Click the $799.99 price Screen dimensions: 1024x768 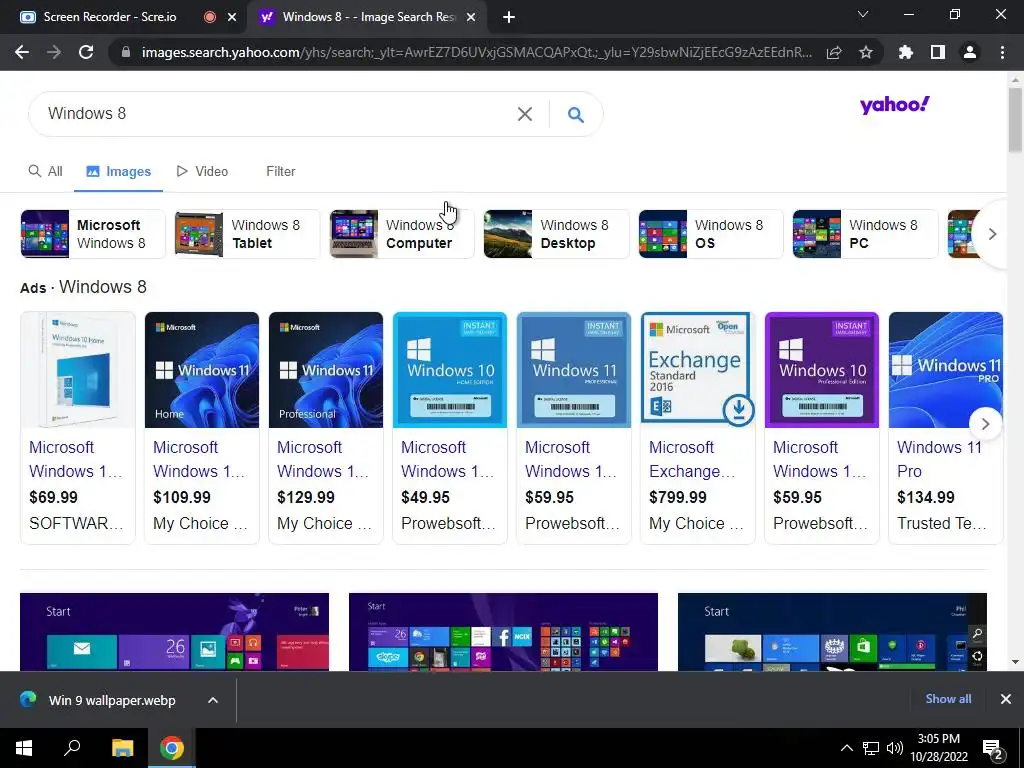(x=678, y=497)
